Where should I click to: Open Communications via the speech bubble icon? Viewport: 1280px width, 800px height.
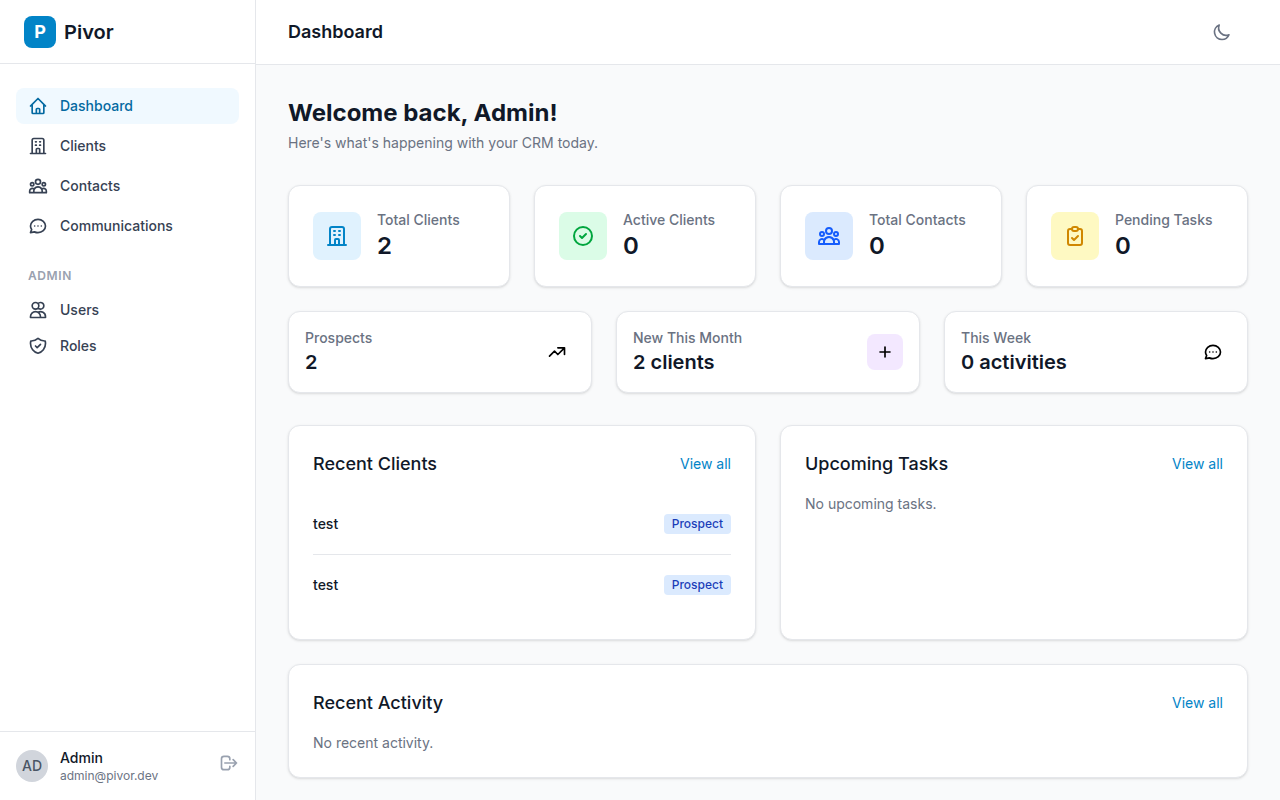(37, 225)
